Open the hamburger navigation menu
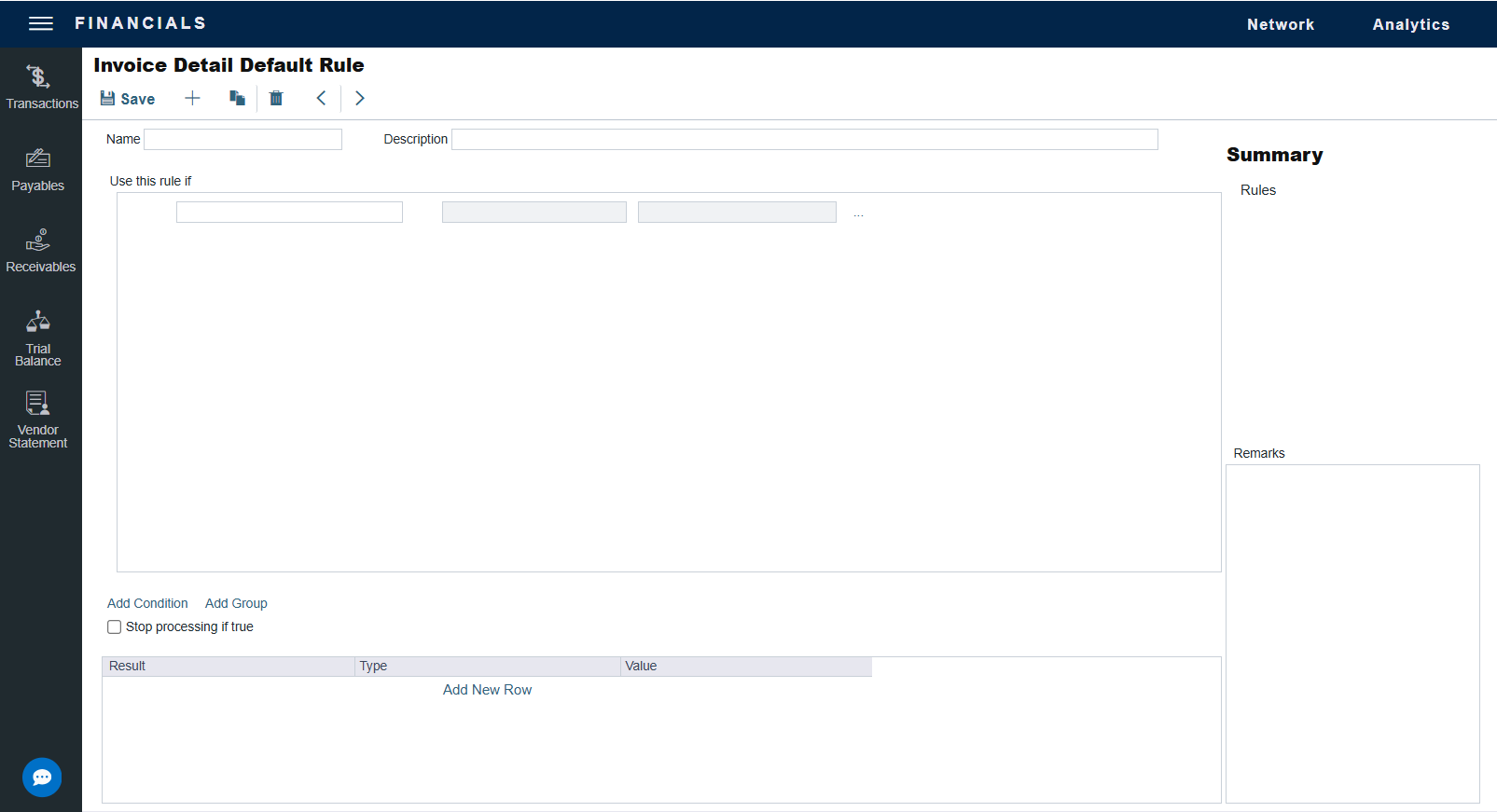Viewport: 1497px width, 812px height. (x=40, y=23)
